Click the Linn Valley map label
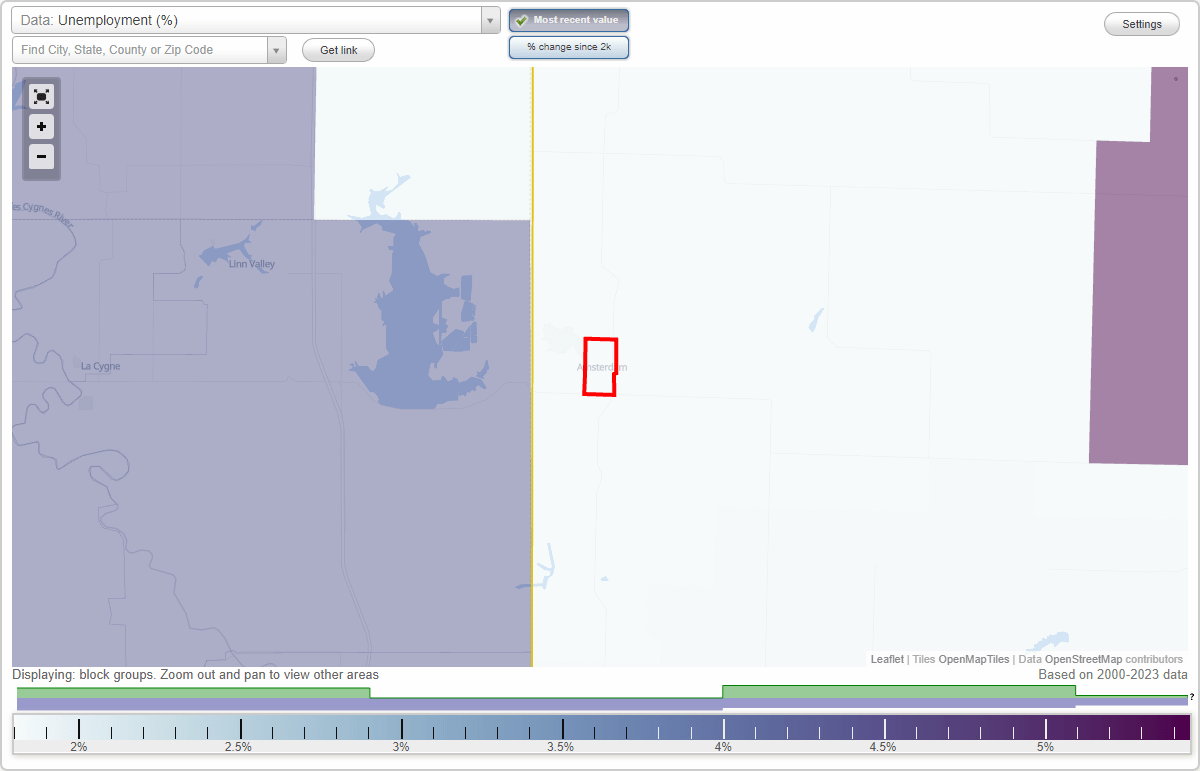The height and width of the screenshot is (771, 1200). (x=252, y=264)
